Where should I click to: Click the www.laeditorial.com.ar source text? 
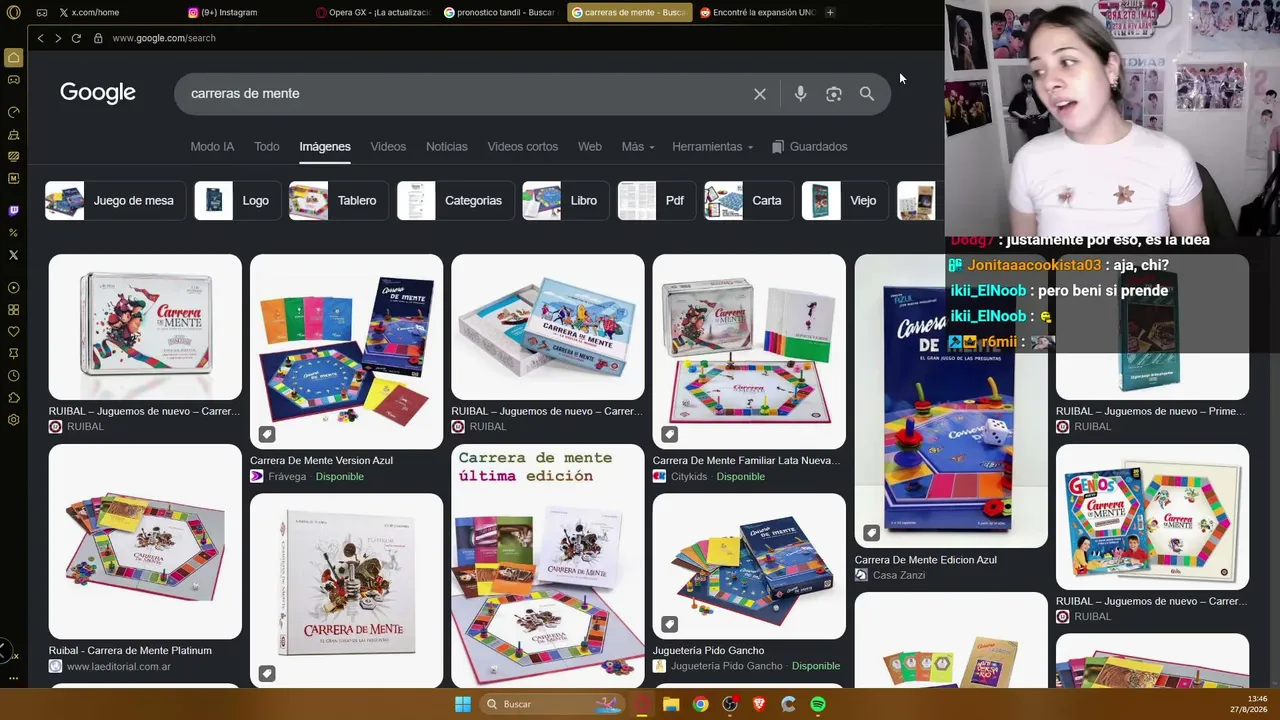click(118, 667)
